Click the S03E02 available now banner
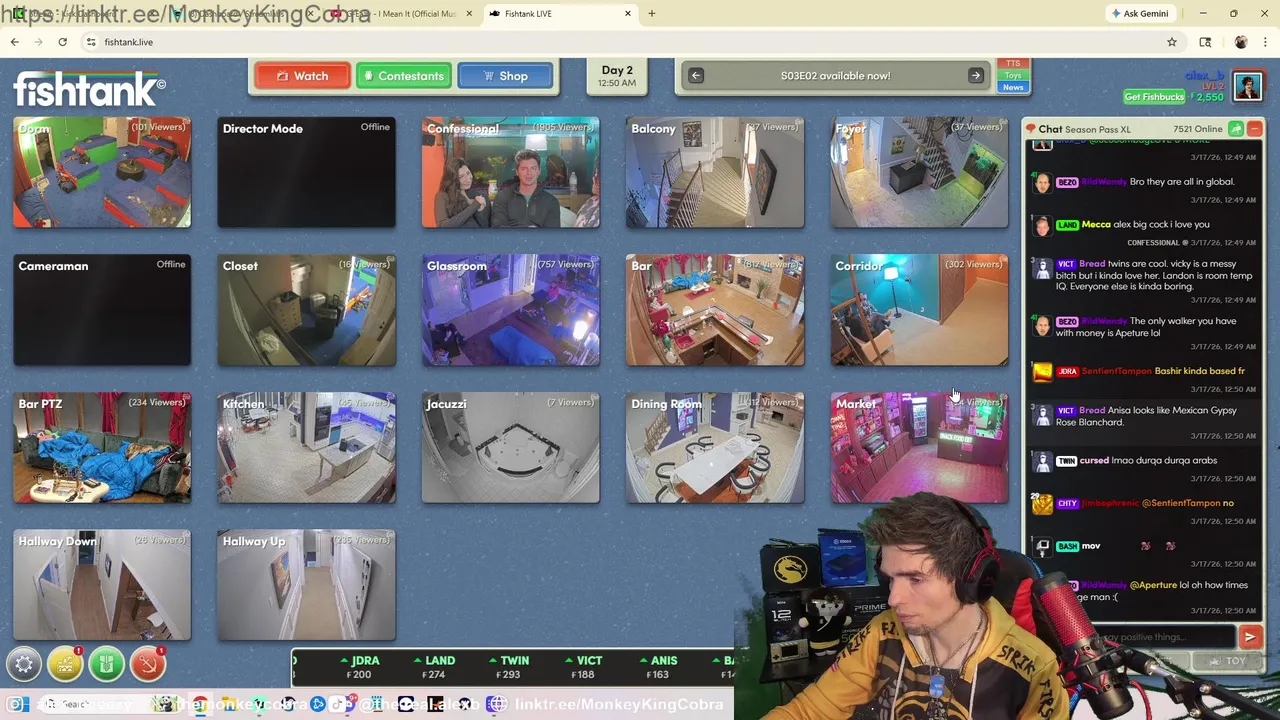The width and height of the screenshot is (1280, 720). pos(835,76)
